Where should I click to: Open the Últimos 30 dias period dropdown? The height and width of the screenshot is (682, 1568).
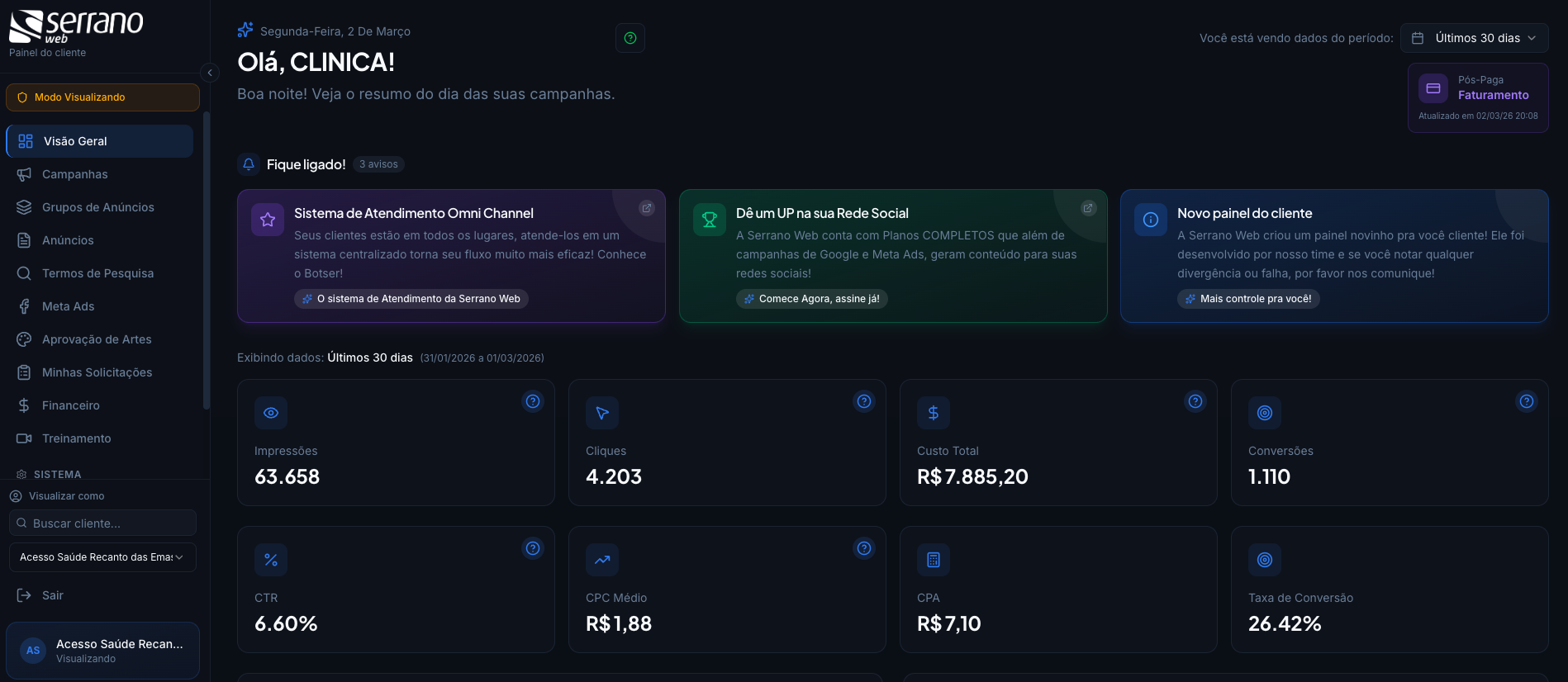coord(1474,38)
